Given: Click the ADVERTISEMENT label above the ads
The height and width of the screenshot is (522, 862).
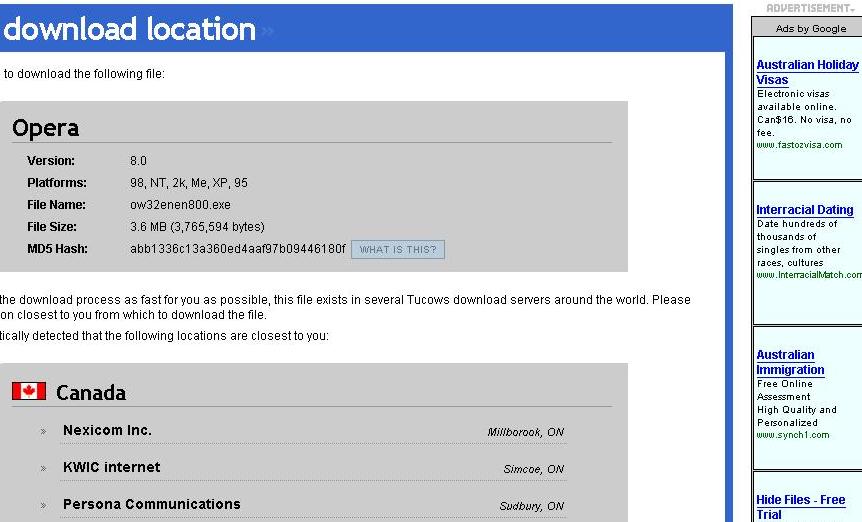Looking at the screenshot, I should click(x=810, y=8).
